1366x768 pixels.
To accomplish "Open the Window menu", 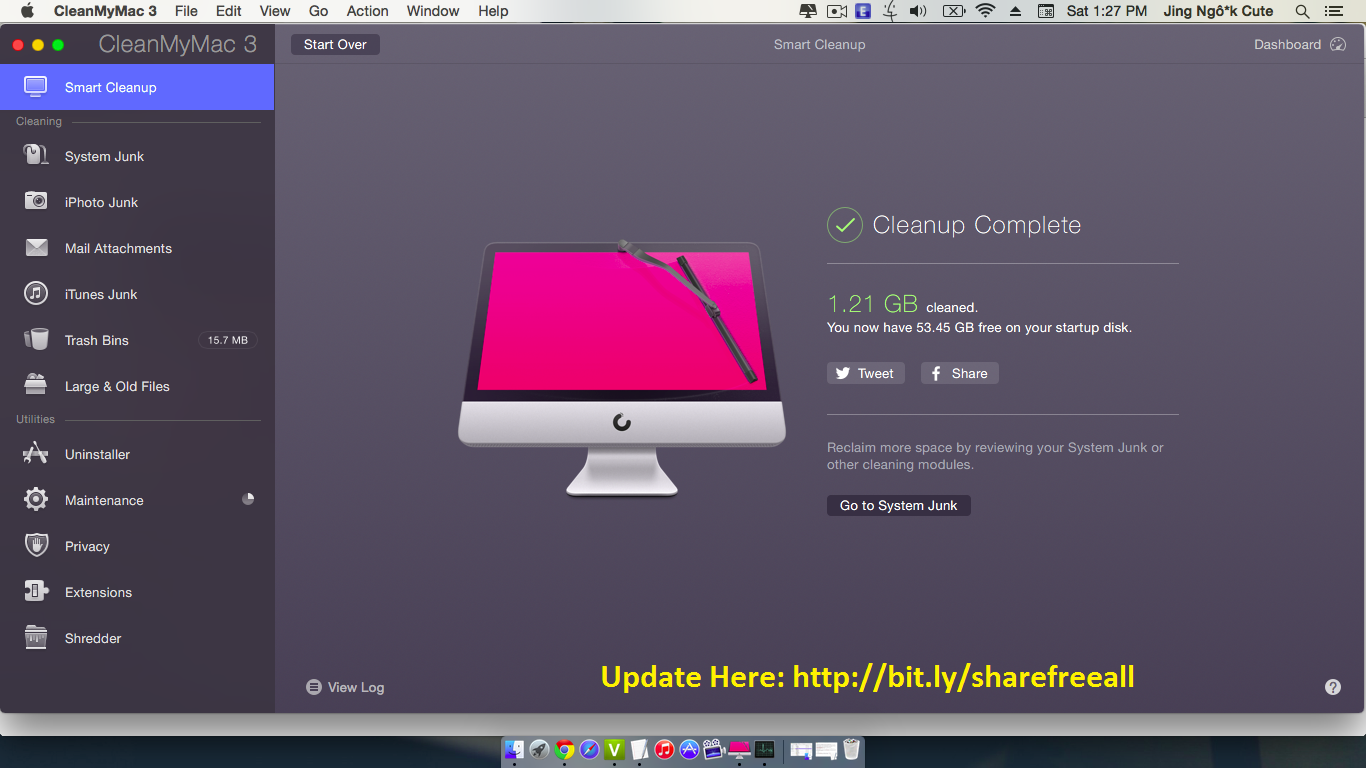I will [432, 11].
